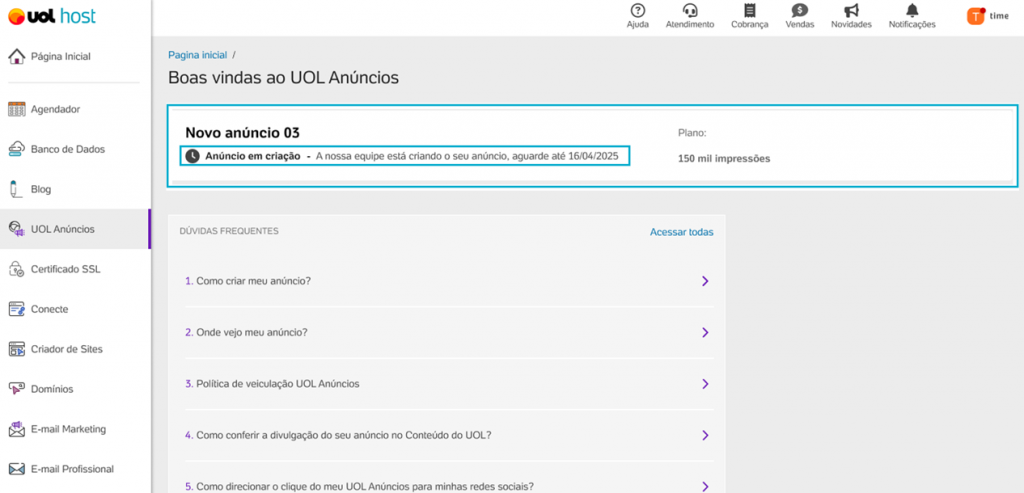
Task: Click the Blog pencil icon
Action: click(x=14, y=189)
